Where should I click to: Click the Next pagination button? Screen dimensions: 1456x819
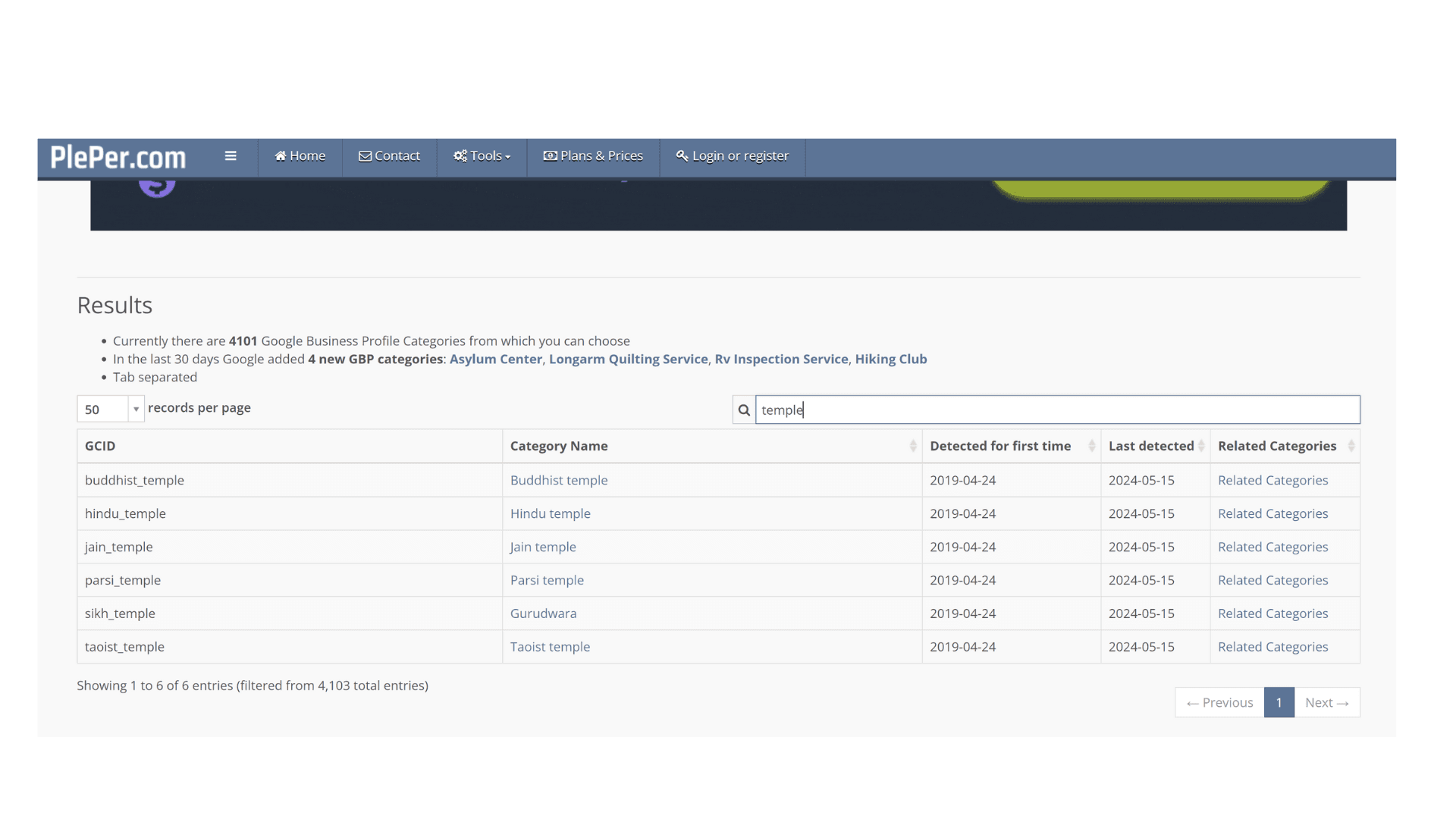(x=1326, y=703)
